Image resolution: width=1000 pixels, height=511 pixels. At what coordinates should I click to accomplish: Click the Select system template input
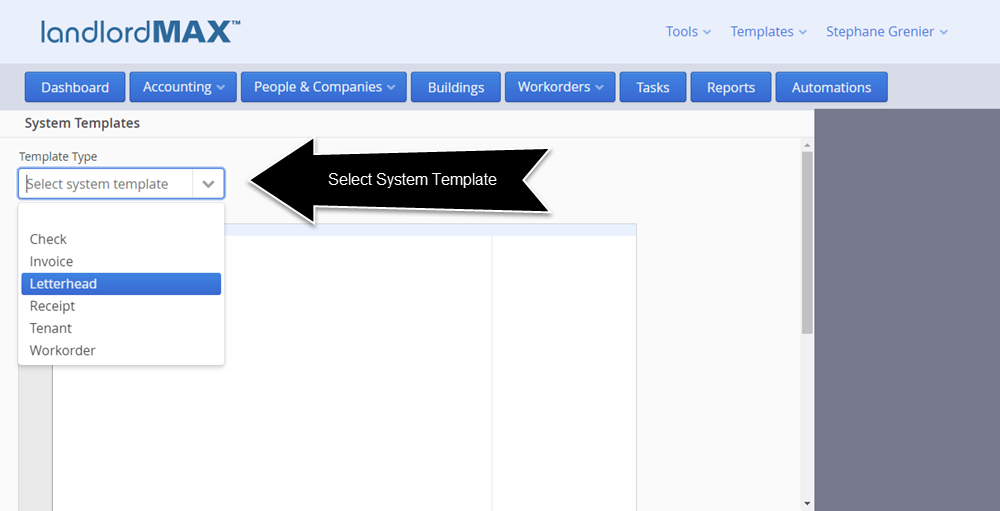coord(106,184)
